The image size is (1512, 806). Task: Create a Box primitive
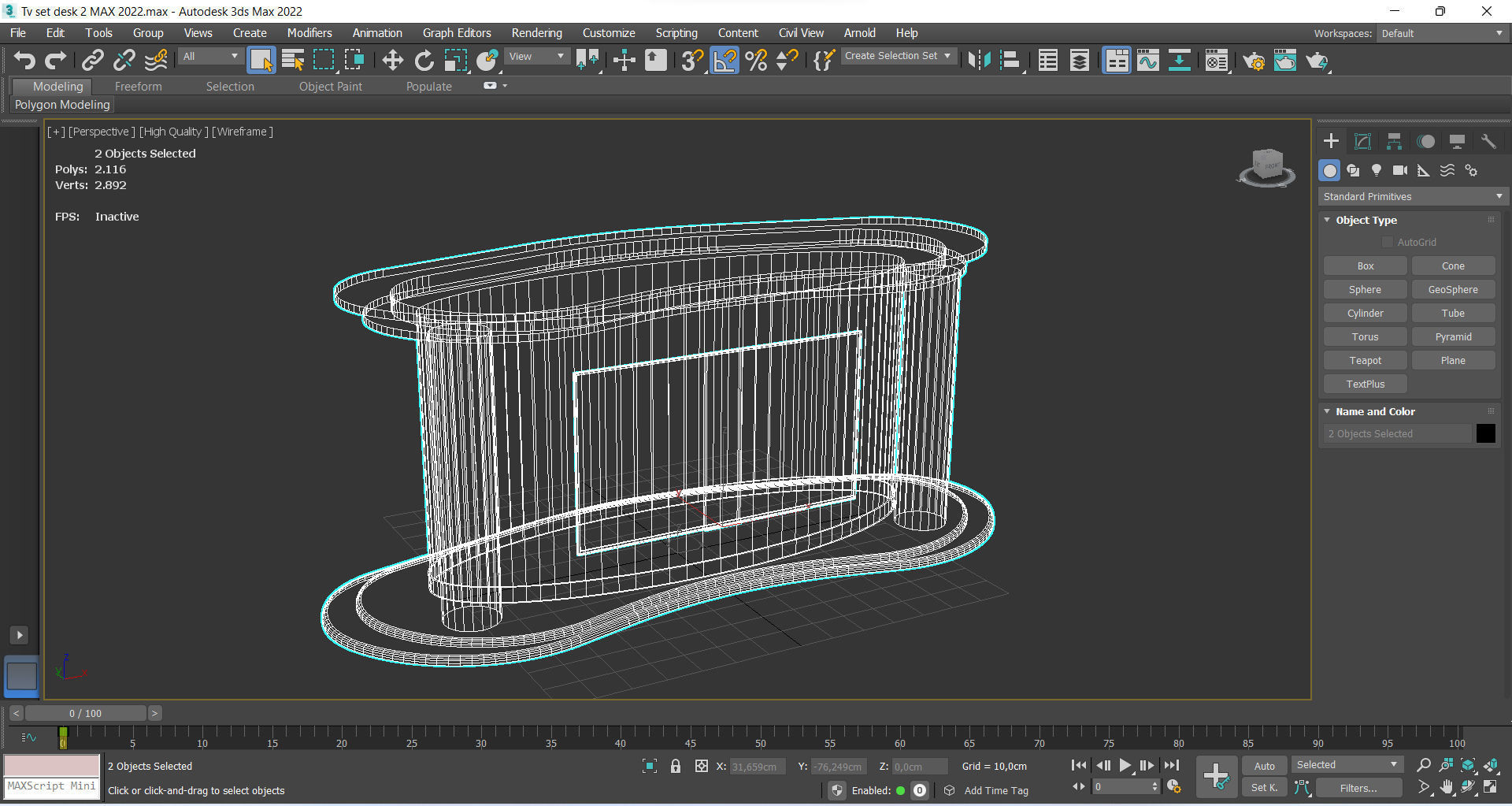pos(1365,266)
